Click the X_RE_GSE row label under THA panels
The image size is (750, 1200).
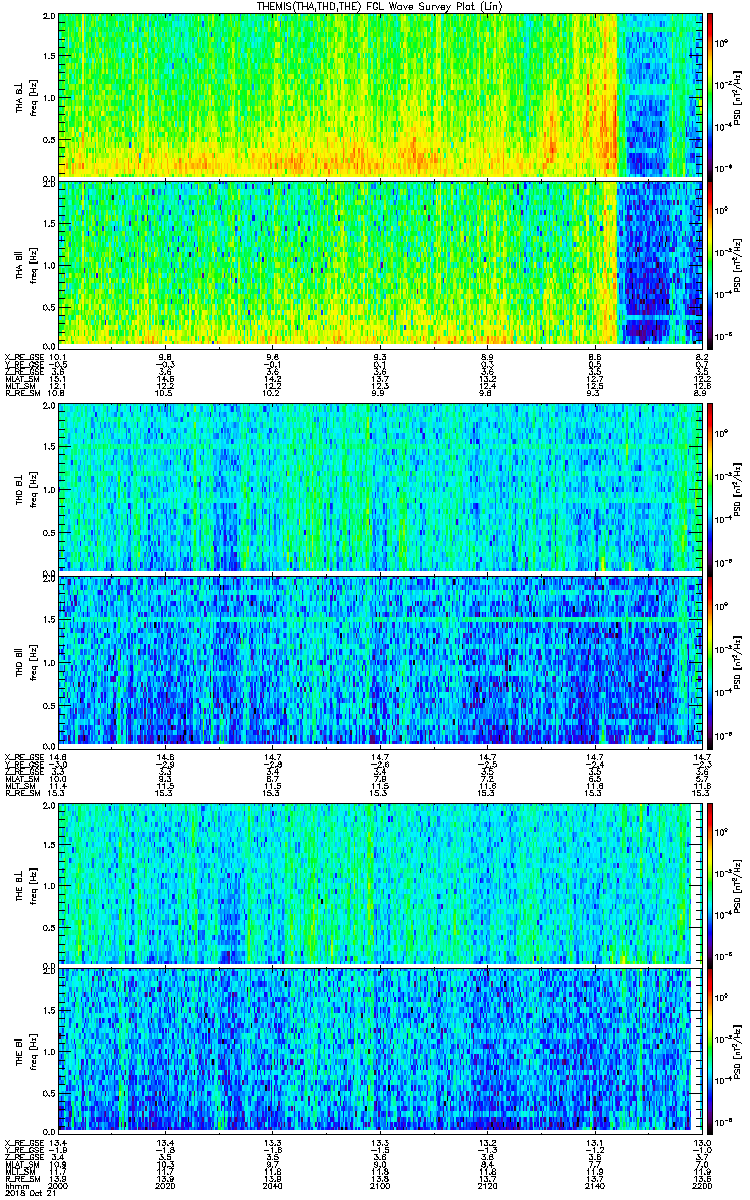click(22, 356)
